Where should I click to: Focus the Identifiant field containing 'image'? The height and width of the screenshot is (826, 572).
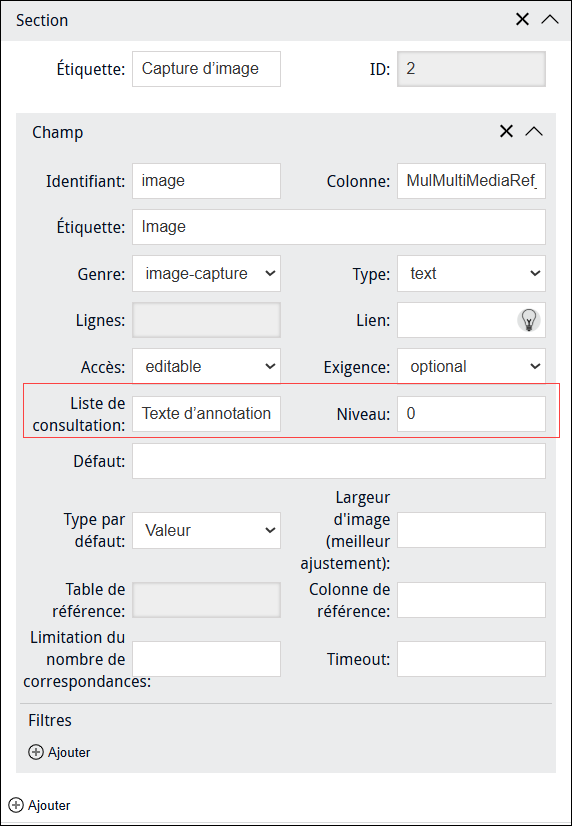point(206,181)
